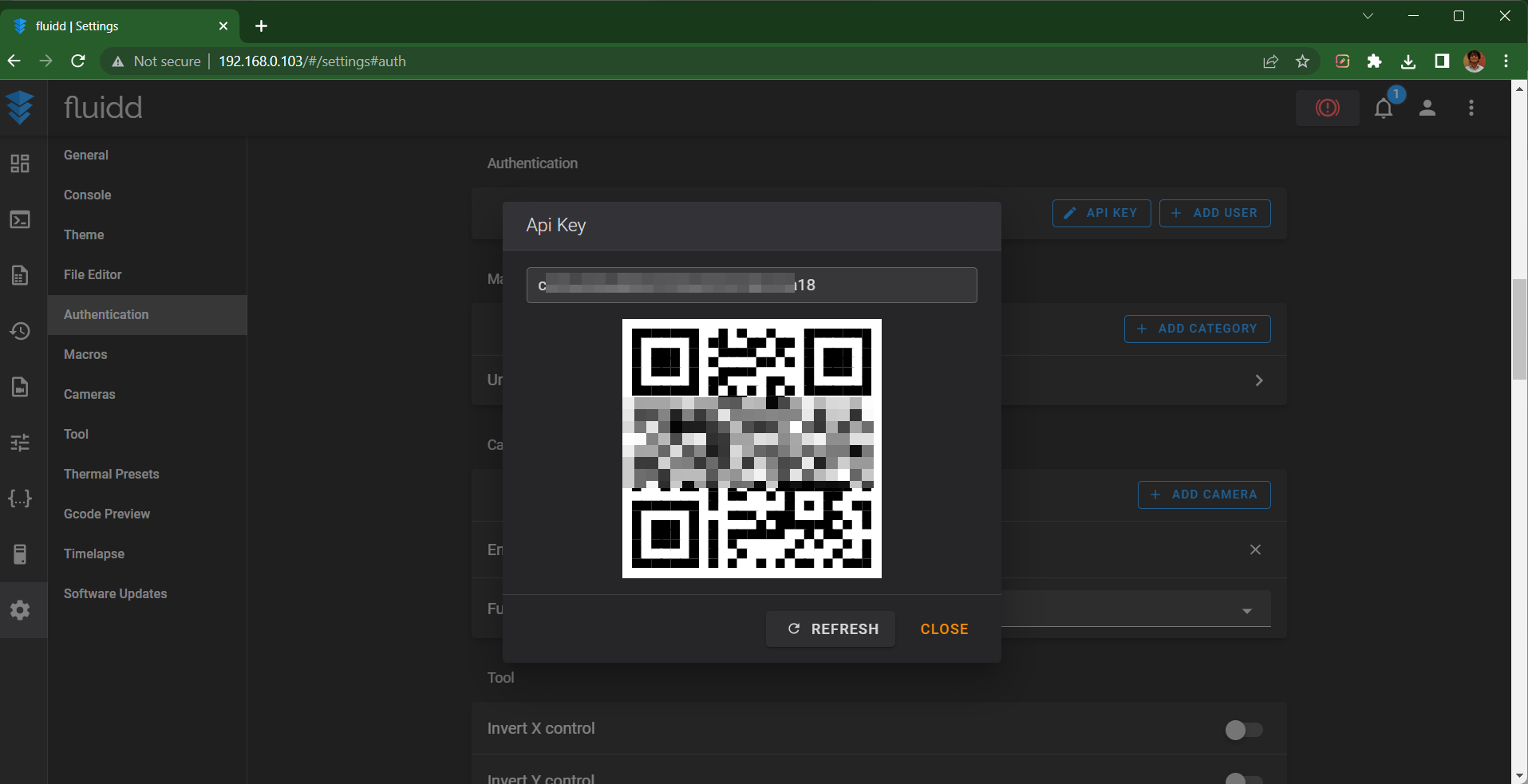Click the ADD CATEGORY button
The image size is (1528, 784).
click(x=1197, y=329)
